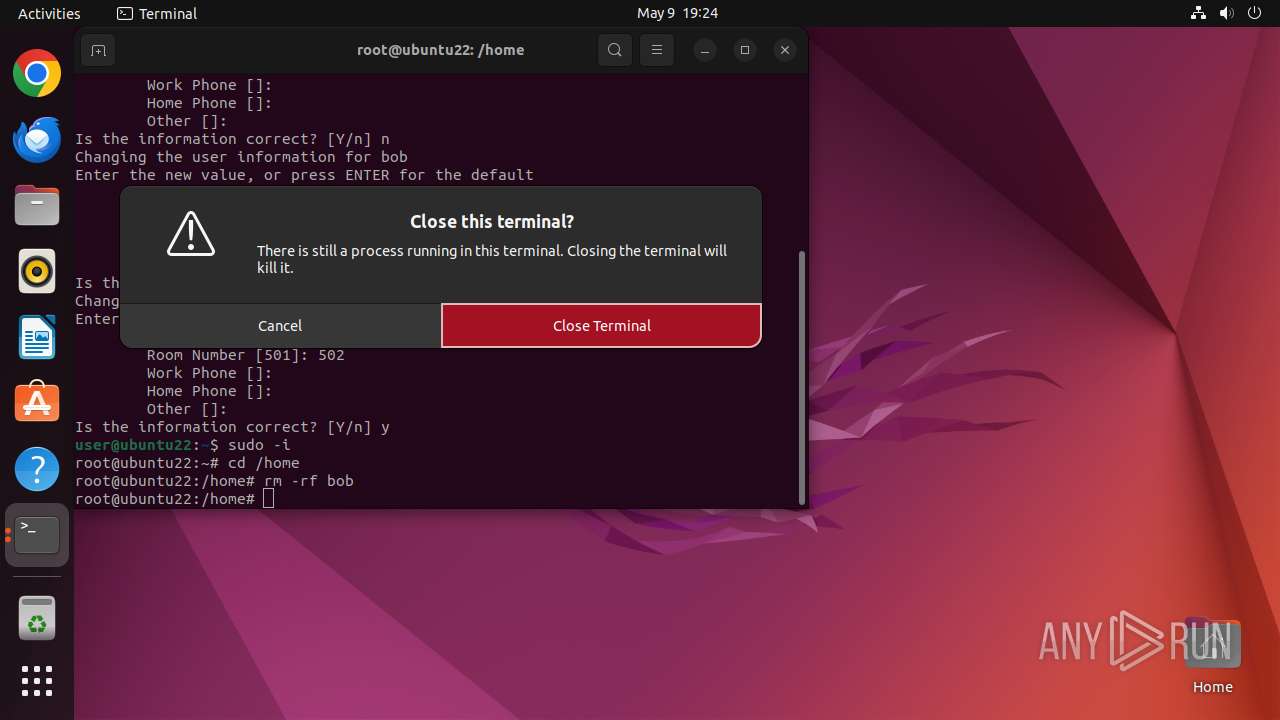Open the Files manager dock icon
Screen dimensions: 1280x720
click(x=37, y=206)
